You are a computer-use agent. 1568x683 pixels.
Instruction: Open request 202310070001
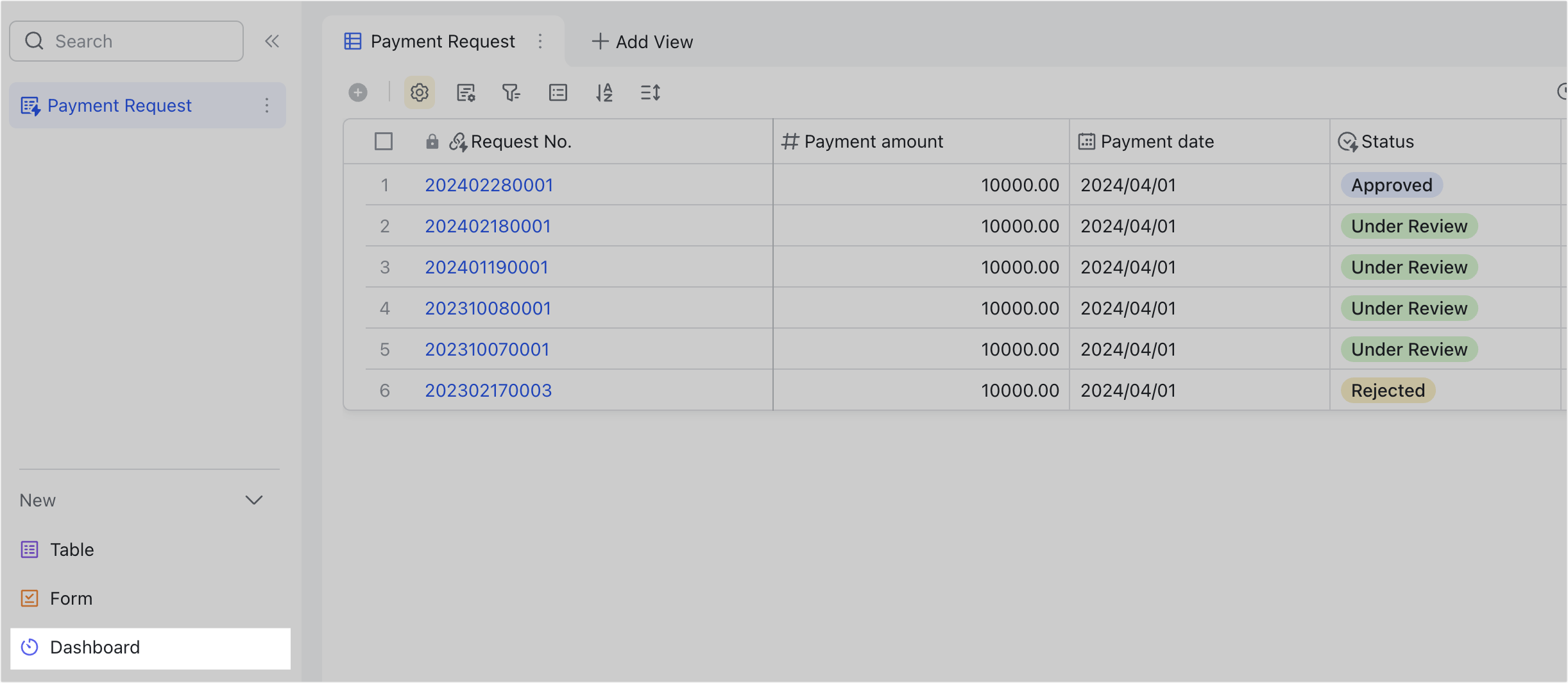click(487, 349)
